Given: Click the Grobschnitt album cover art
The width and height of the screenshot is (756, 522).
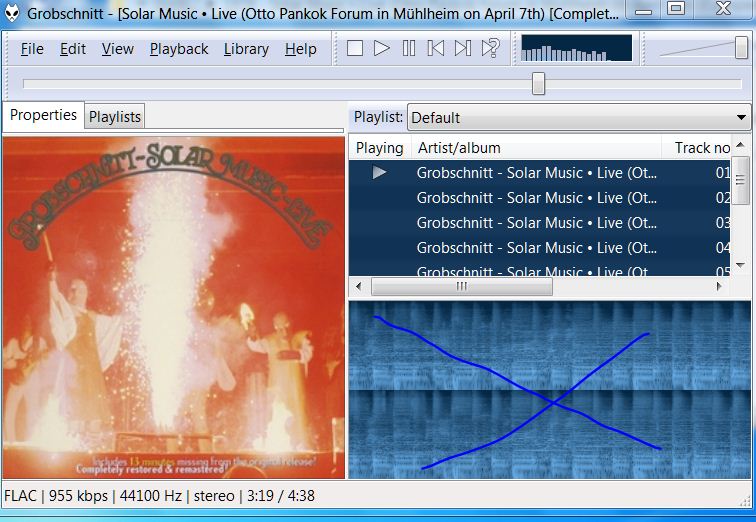Looking at the screenshot, I should (x=174, y=308).
